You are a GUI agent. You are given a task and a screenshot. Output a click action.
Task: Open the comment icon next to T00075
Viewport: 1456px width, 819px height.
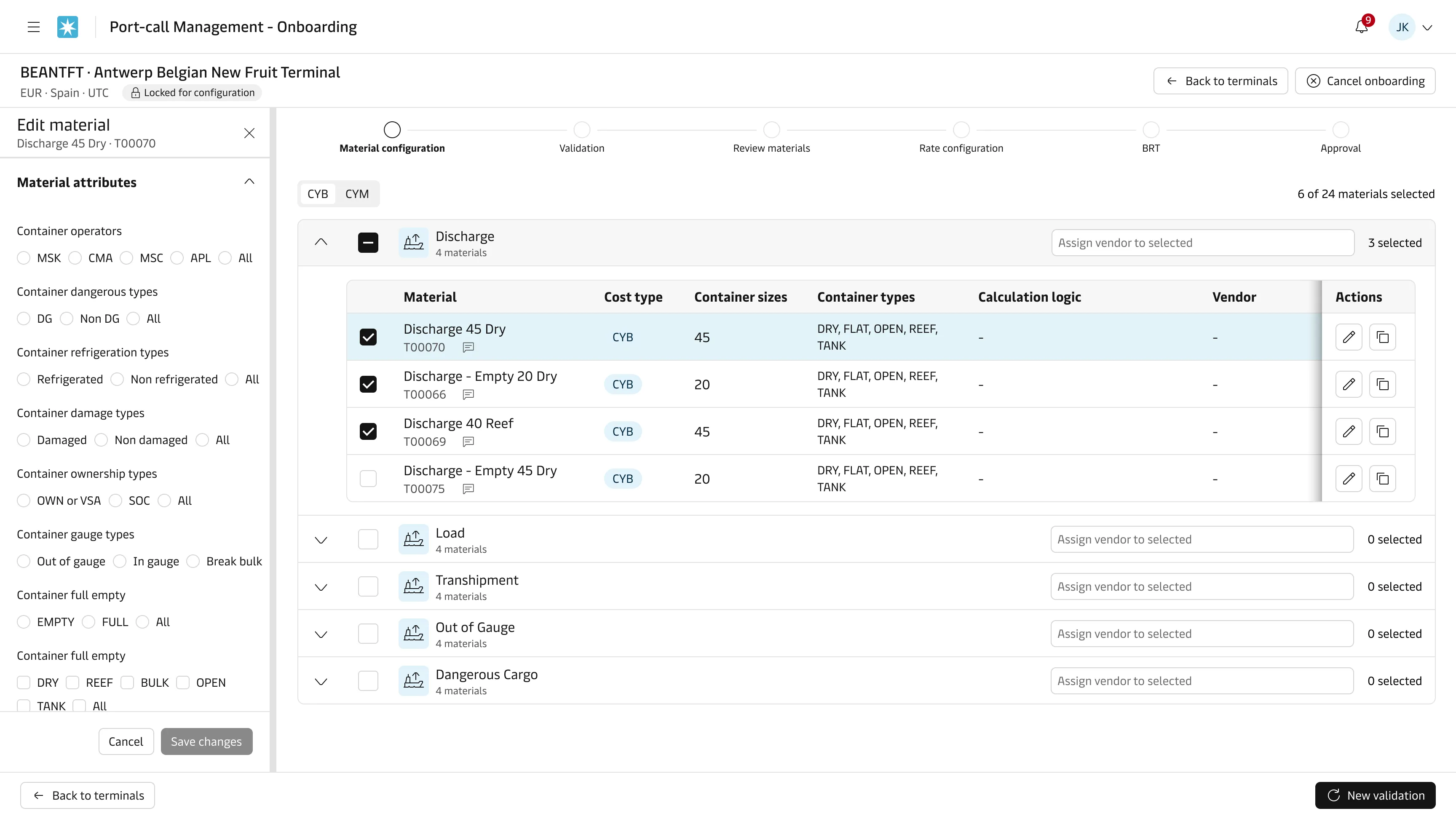[x=468, y=489]
